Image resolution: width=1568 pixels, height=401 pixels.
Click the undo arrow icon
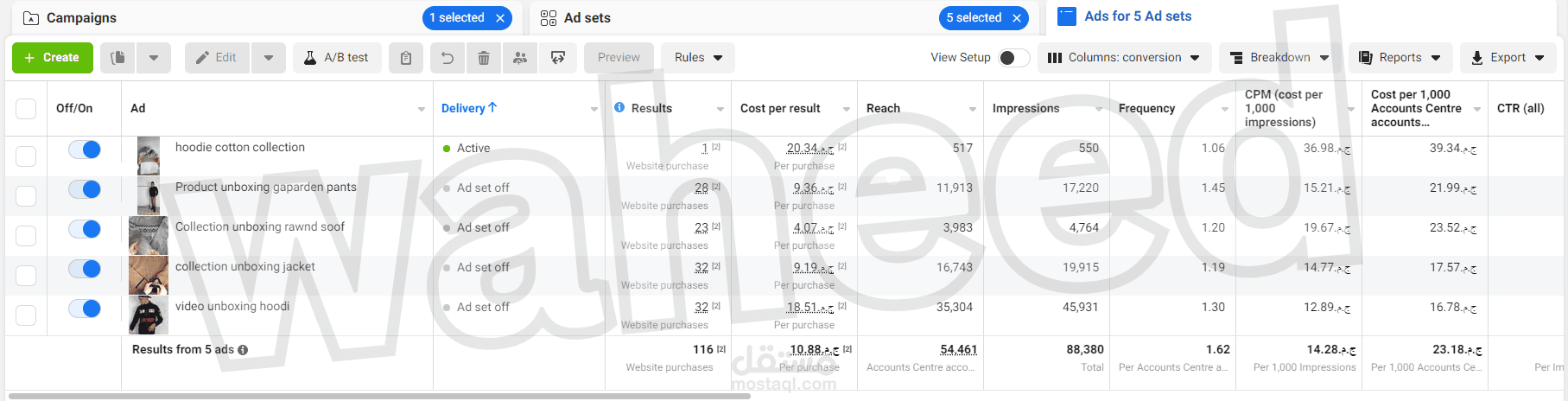[448, 58]
